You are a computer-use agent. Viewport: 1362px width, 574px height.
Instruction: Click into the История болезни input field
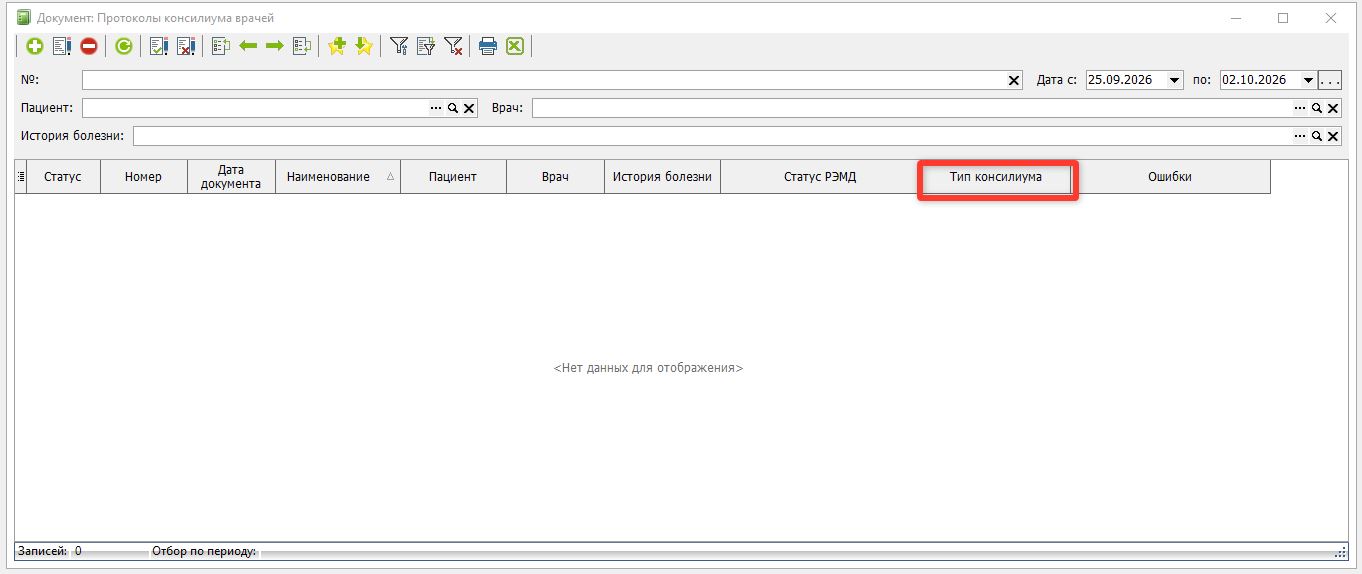click(x=713, y=136)
